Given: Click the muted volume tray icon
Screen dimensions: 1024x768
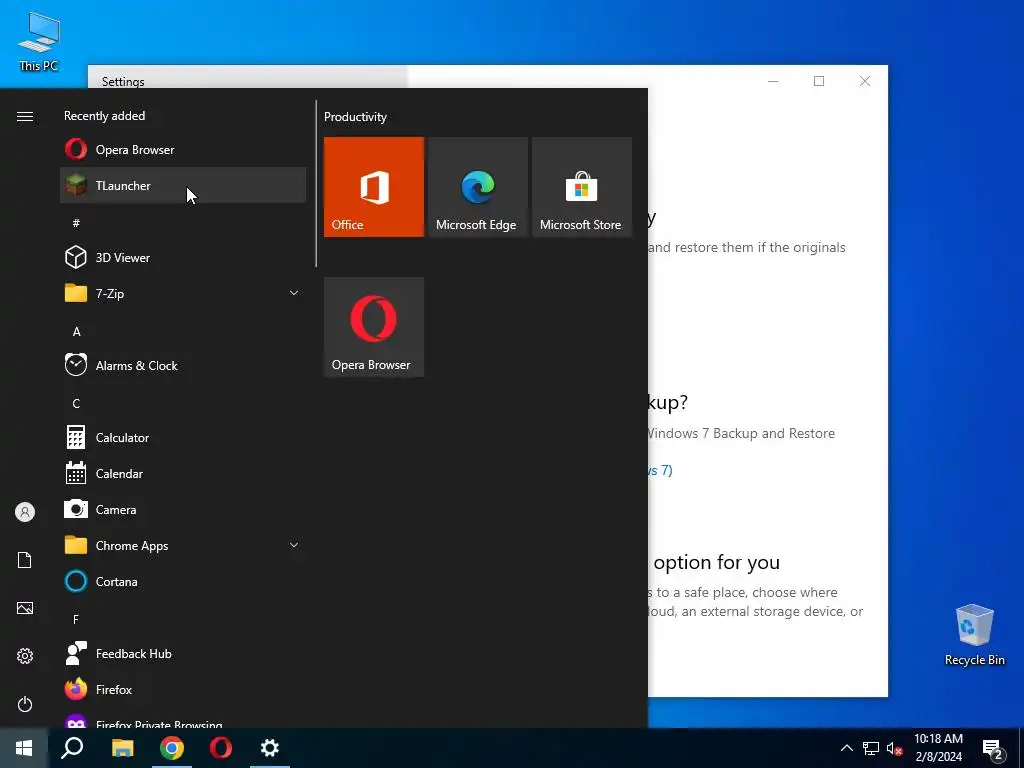Looking at the screenshot, I should pos(895,748).
